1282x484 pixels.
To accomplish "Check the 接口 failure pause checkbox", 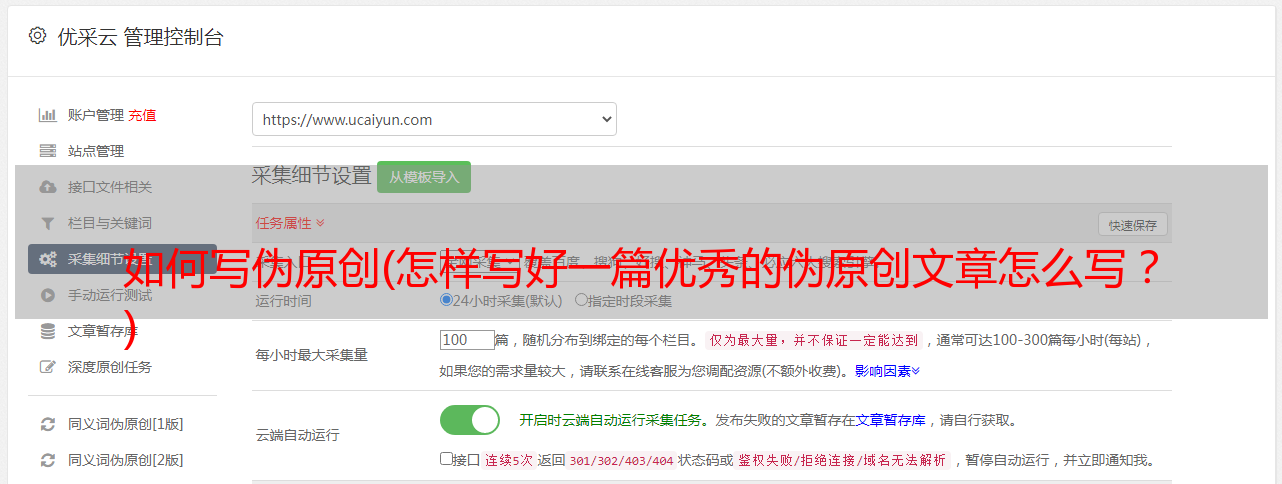I will point(446,459).
